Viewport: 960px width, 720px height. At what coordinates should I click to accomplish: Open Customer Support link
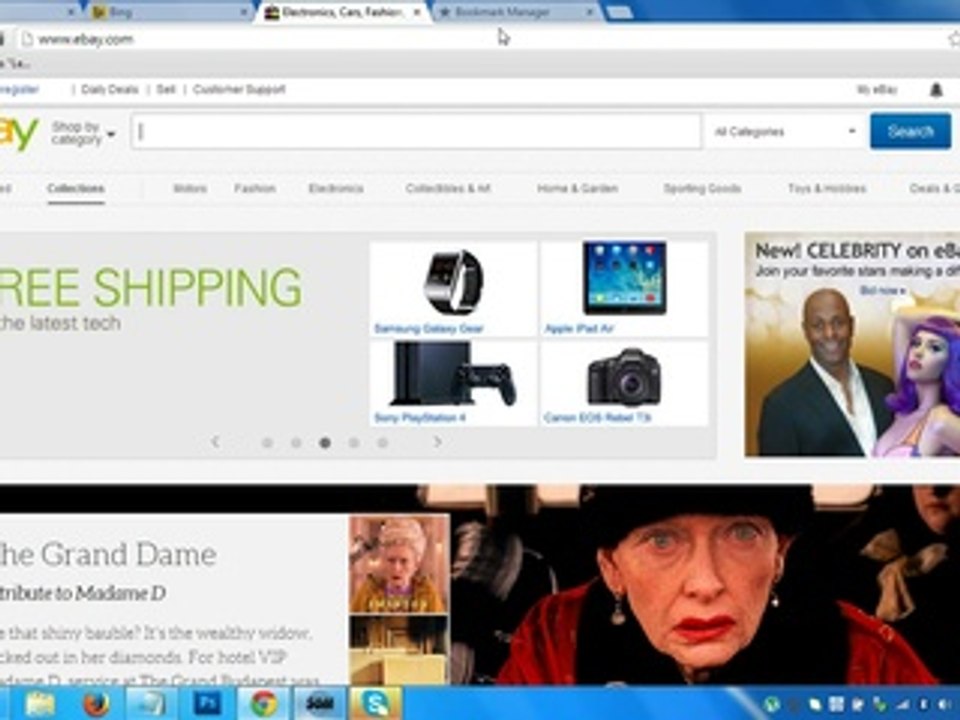click(x=239, y=89)
